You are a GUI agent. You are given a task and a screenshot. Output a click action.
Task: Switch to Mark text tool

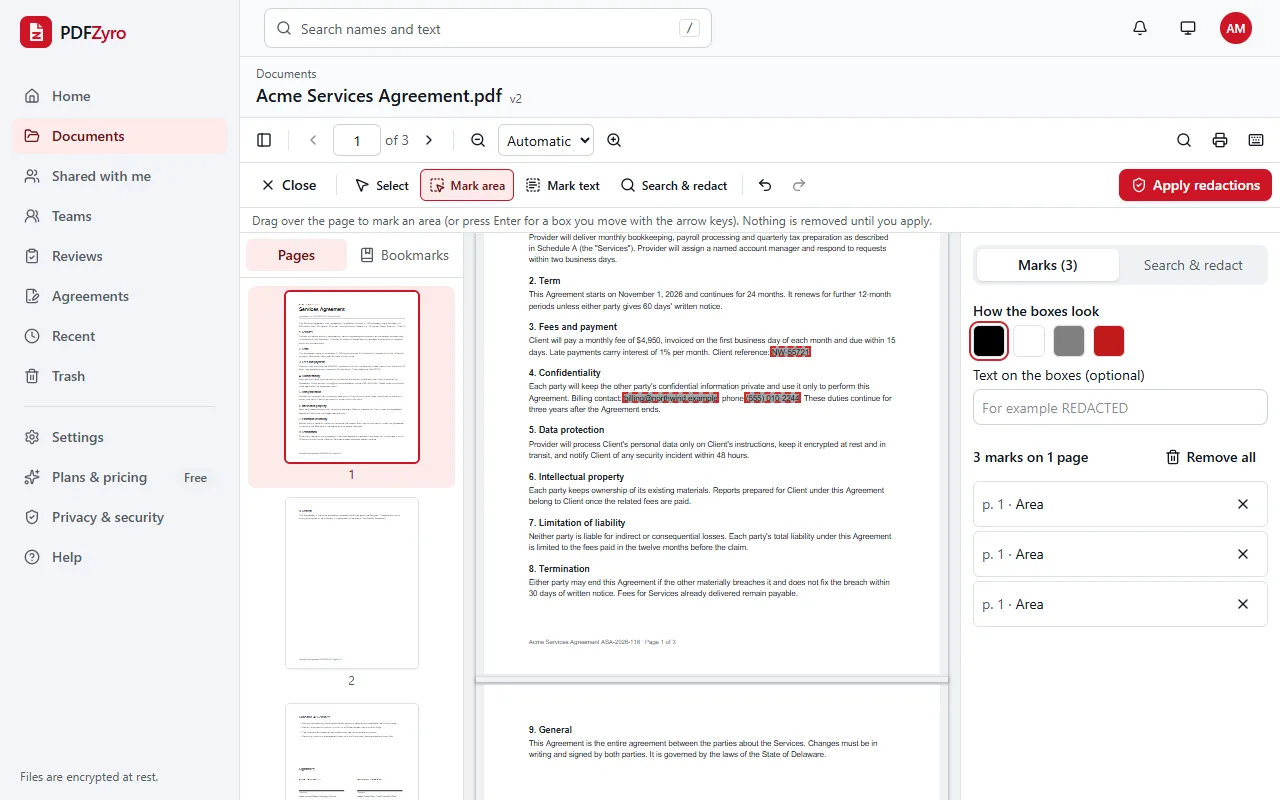[563, 185]
